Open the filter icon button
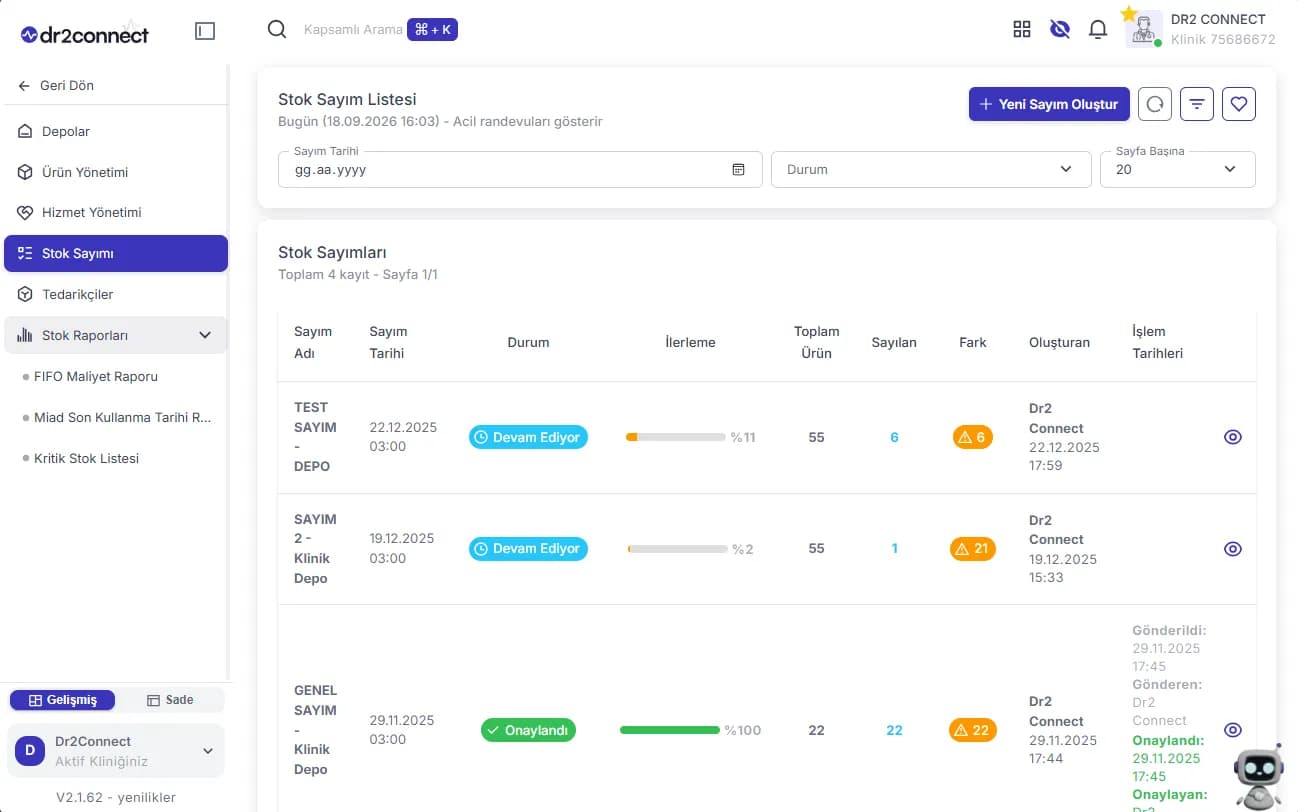1298x812 pixels. coord(1197,104)
